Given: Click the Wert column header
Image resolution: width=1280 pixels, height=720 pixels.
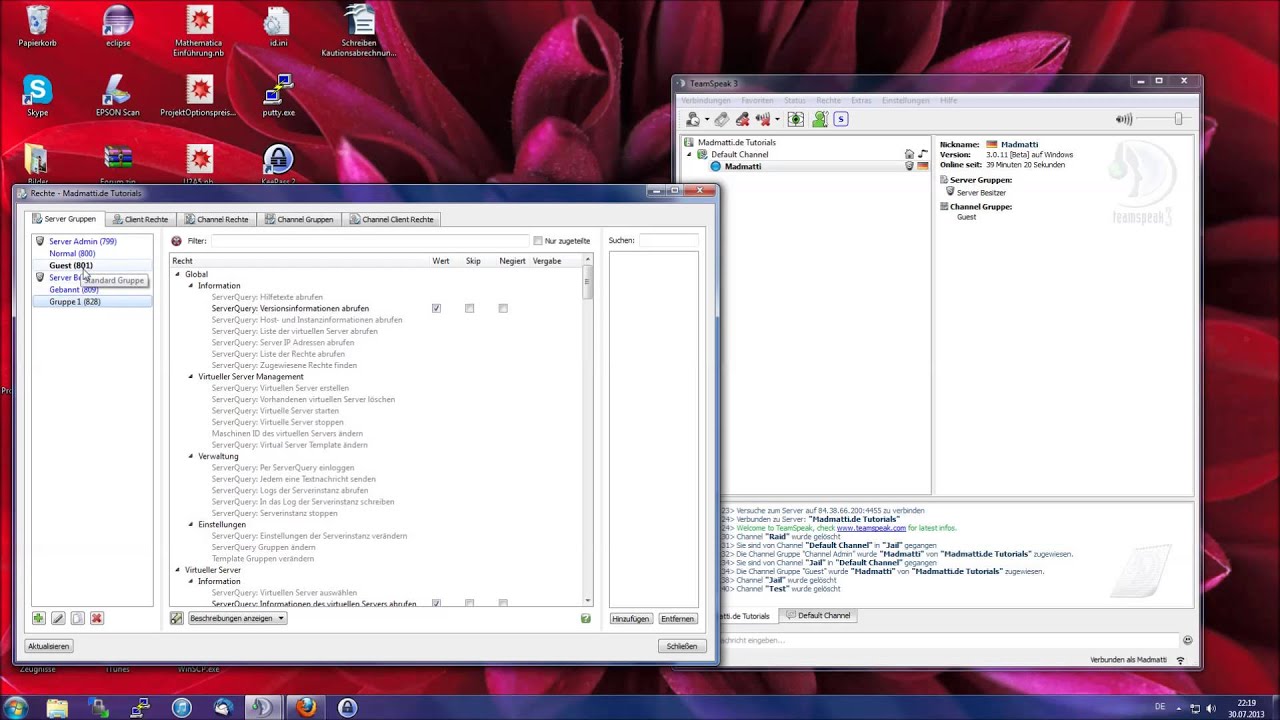Looking at the screenshot, I should pos(440,261).
